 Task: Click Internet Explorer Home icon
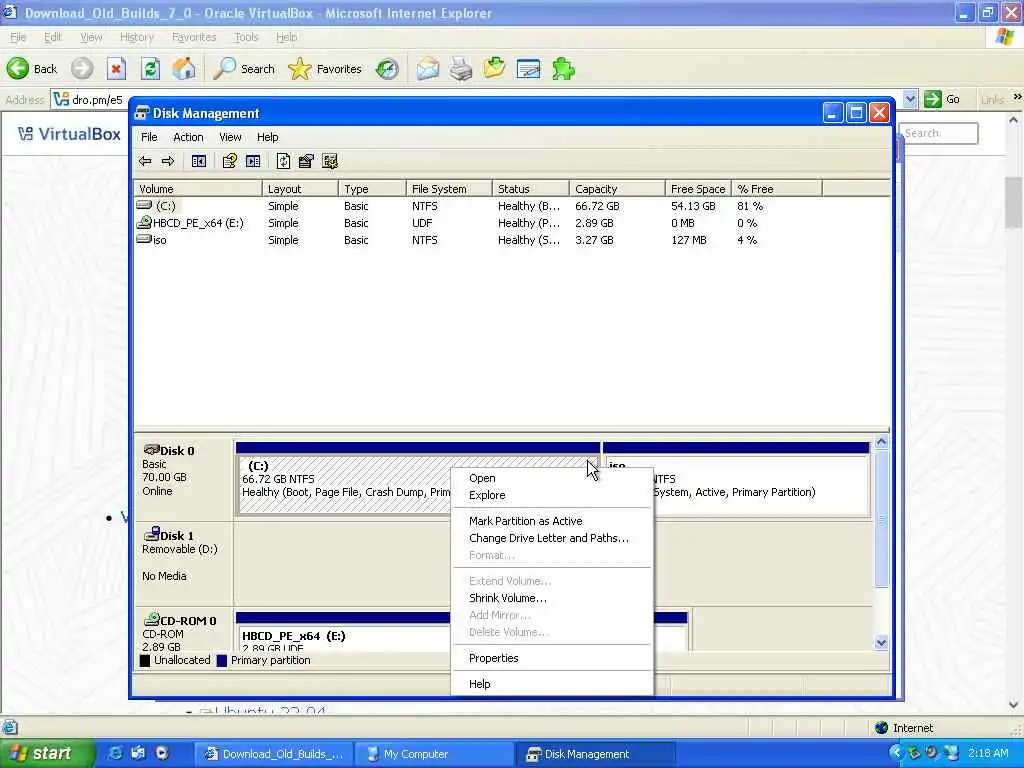[184, 69]
